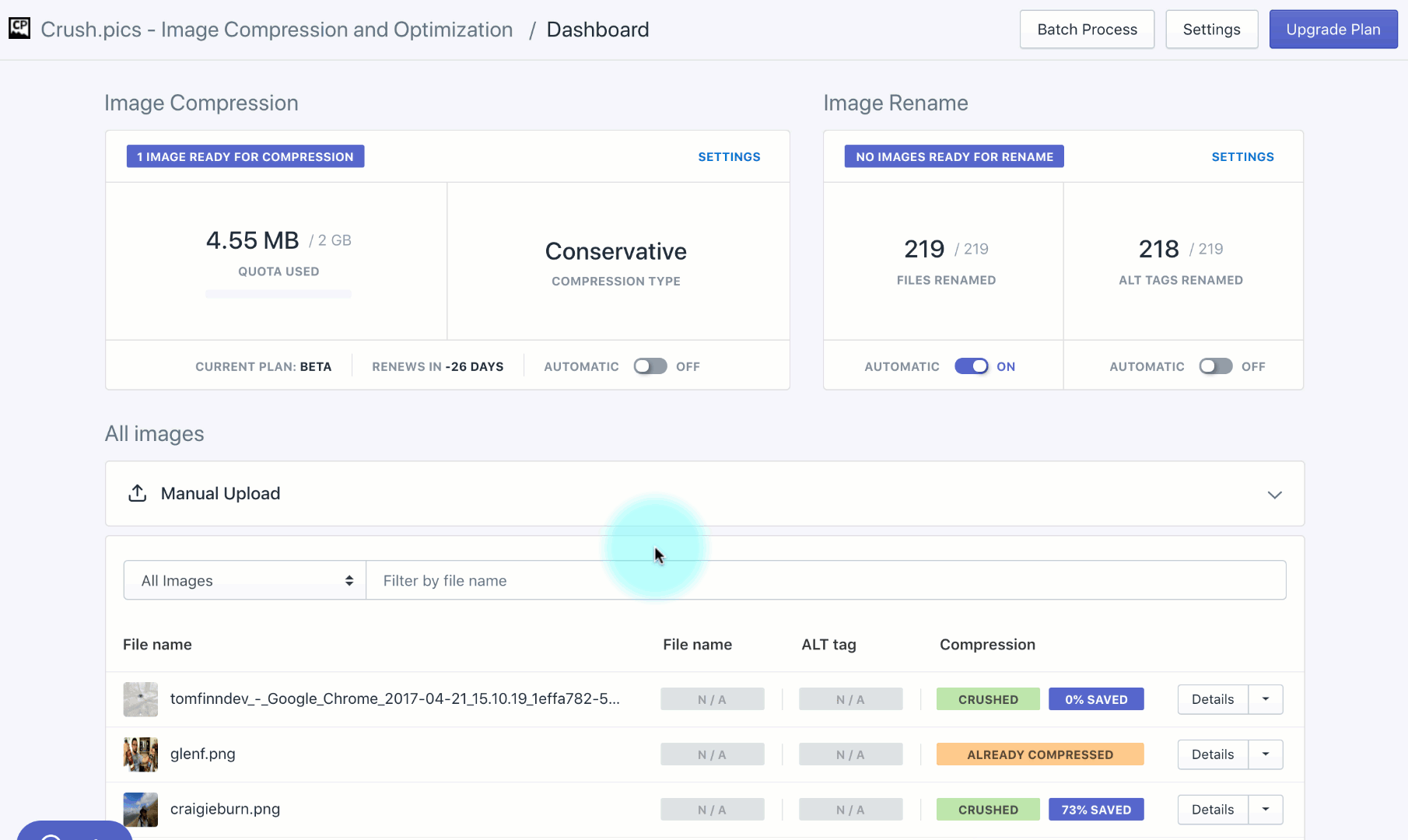The image size is (1408, 840).
Task: Click the Dashboard breadcrumb text
Action: click(x=597, y=30)
